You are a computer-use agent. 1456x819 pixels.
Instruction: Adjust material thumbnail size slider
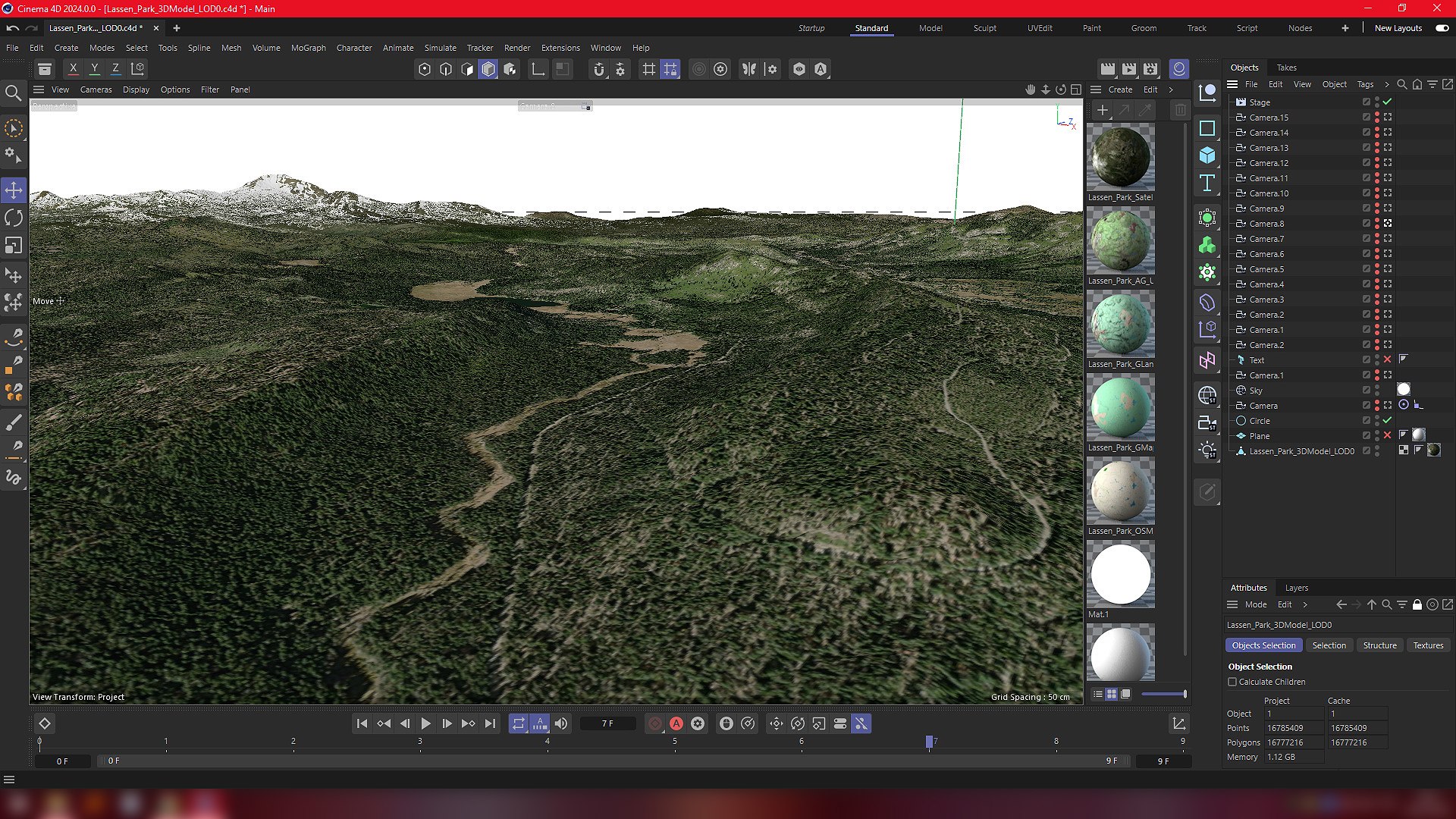pos(1164,694)
